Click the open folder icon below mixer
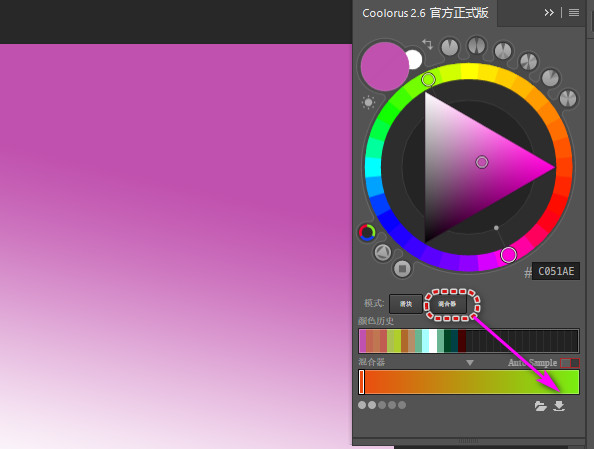Viewport: 594px width, 449px height. (541, 406)
